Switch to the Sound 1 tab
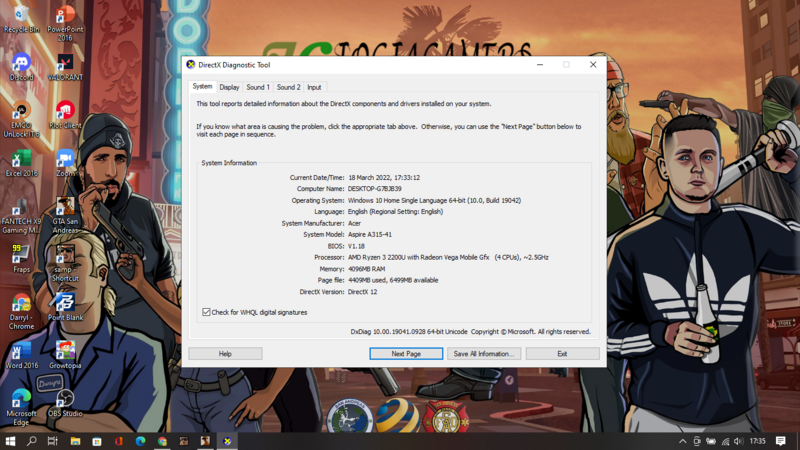 (x=258, y=87)
